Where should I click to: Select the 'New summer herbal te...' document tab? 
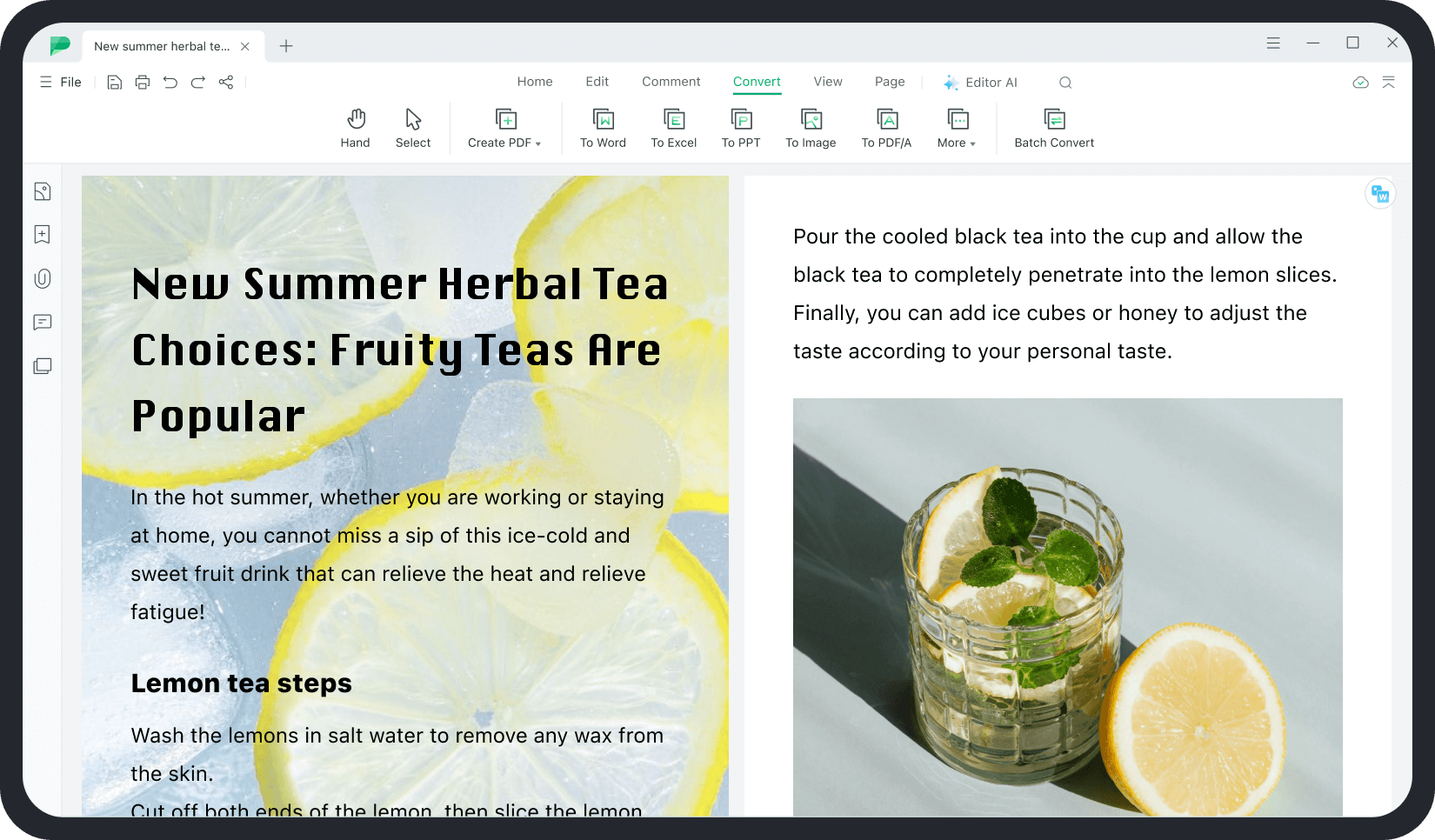click(x=171, y=46)
